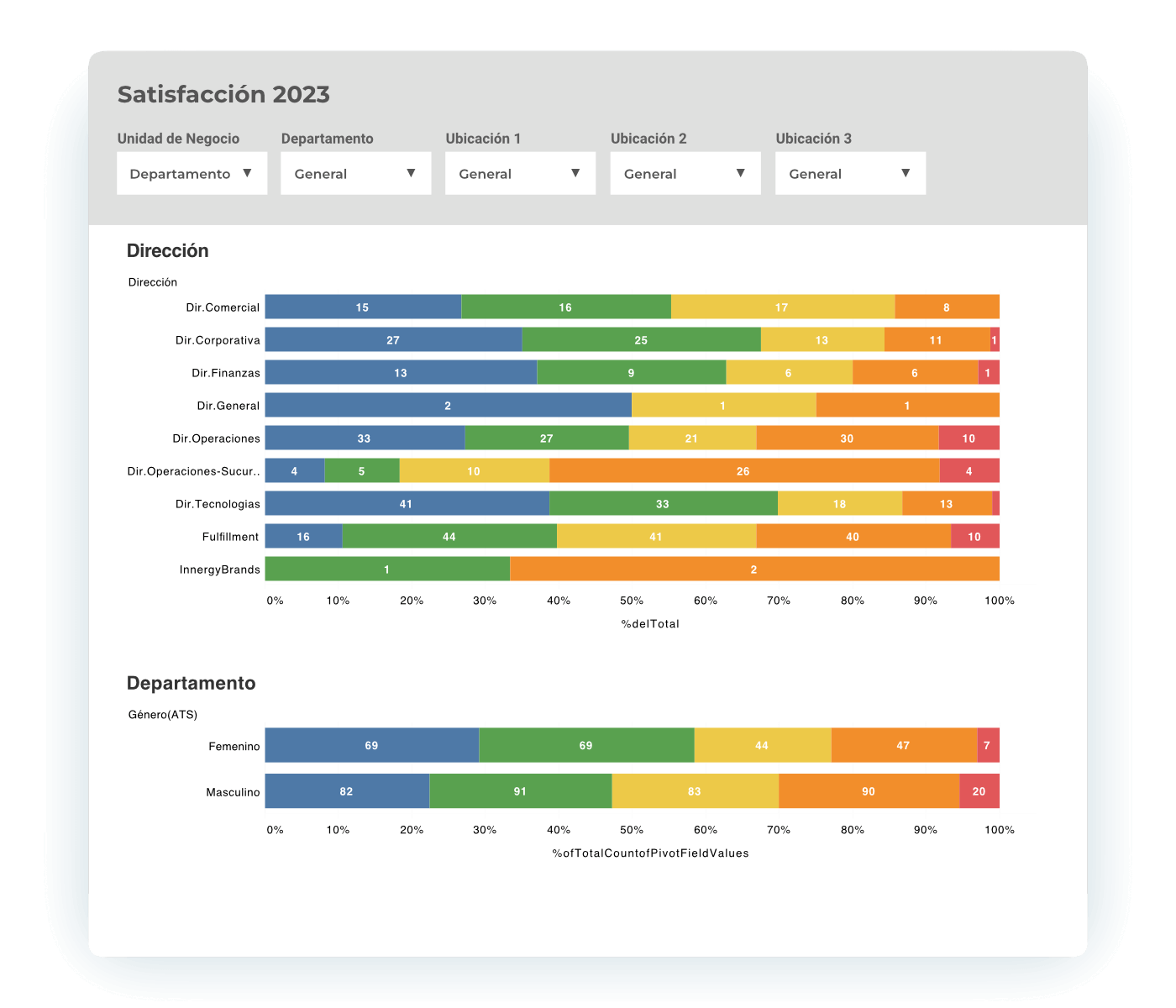This screenshot has height=1008, width=1176.
Task: Select the Fulfillment green segment labeled 44
Action: point(449,536)
